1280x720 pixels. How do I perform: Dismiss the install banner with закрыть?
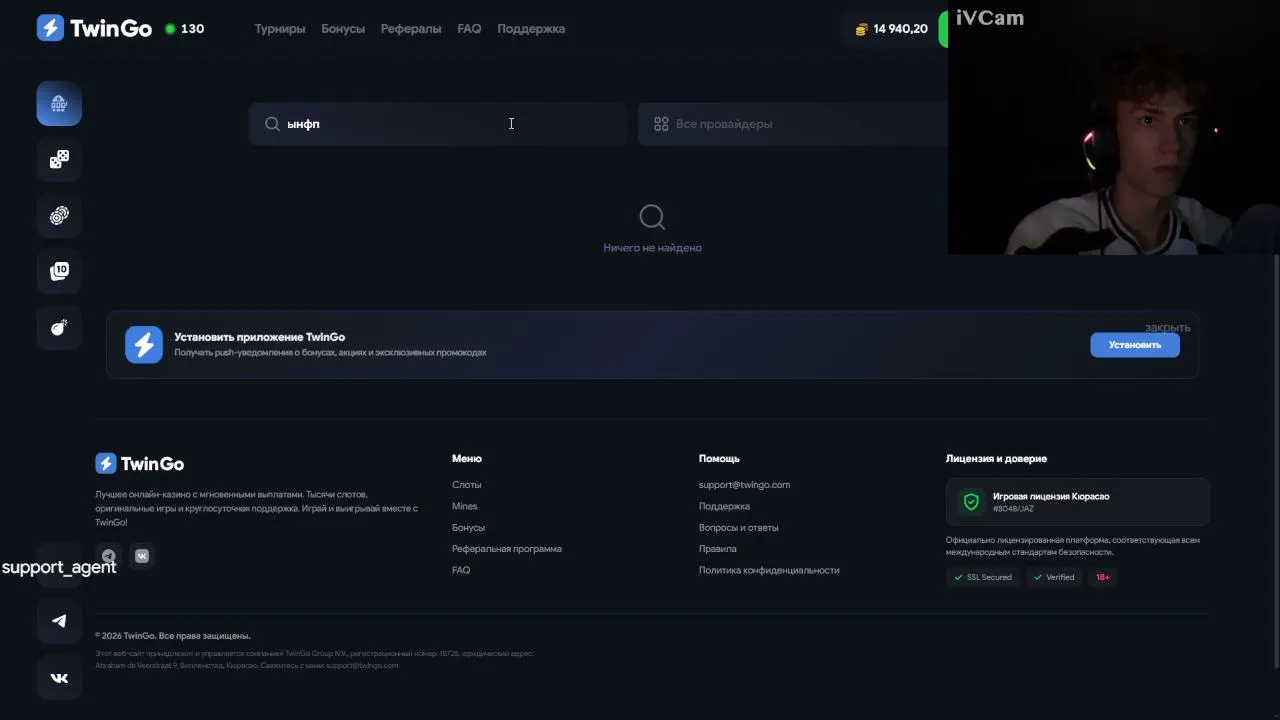[1167, 327]
